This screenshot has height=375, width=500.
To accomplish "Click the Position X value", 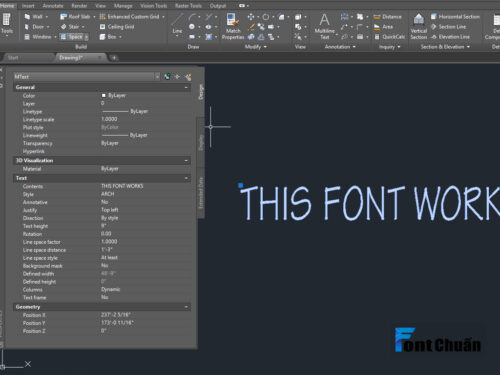I will (115, 315).
